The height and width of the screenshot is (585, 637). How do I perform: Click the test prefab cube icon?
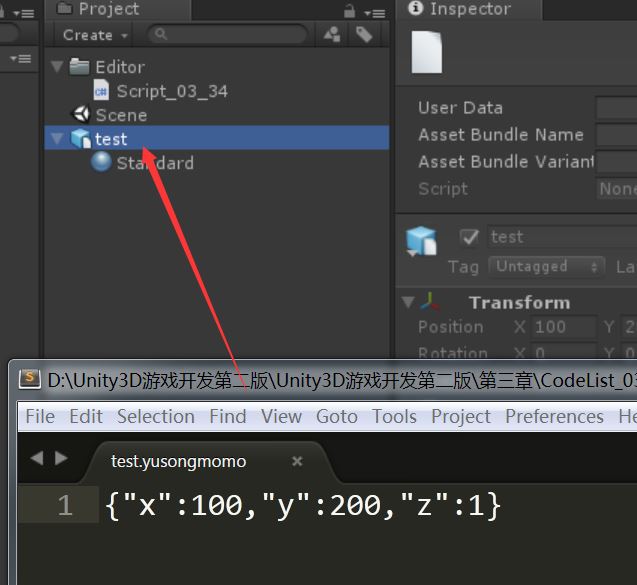pos(81,139)
